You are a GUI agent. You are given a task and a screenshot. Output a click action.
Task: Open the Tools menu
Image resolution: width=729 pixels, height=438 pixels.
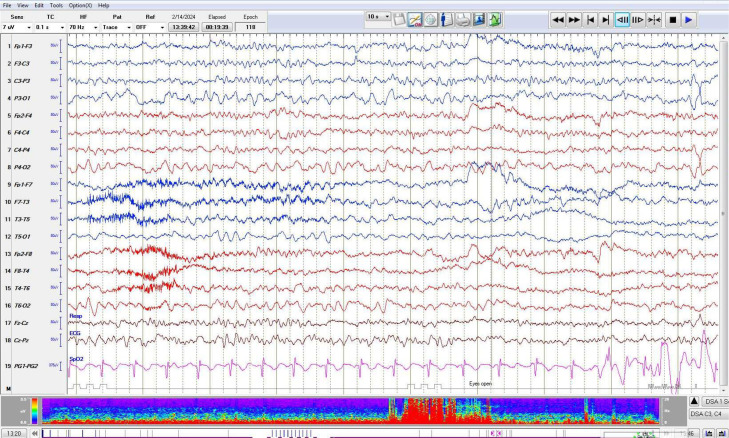(x=56, y=6)
